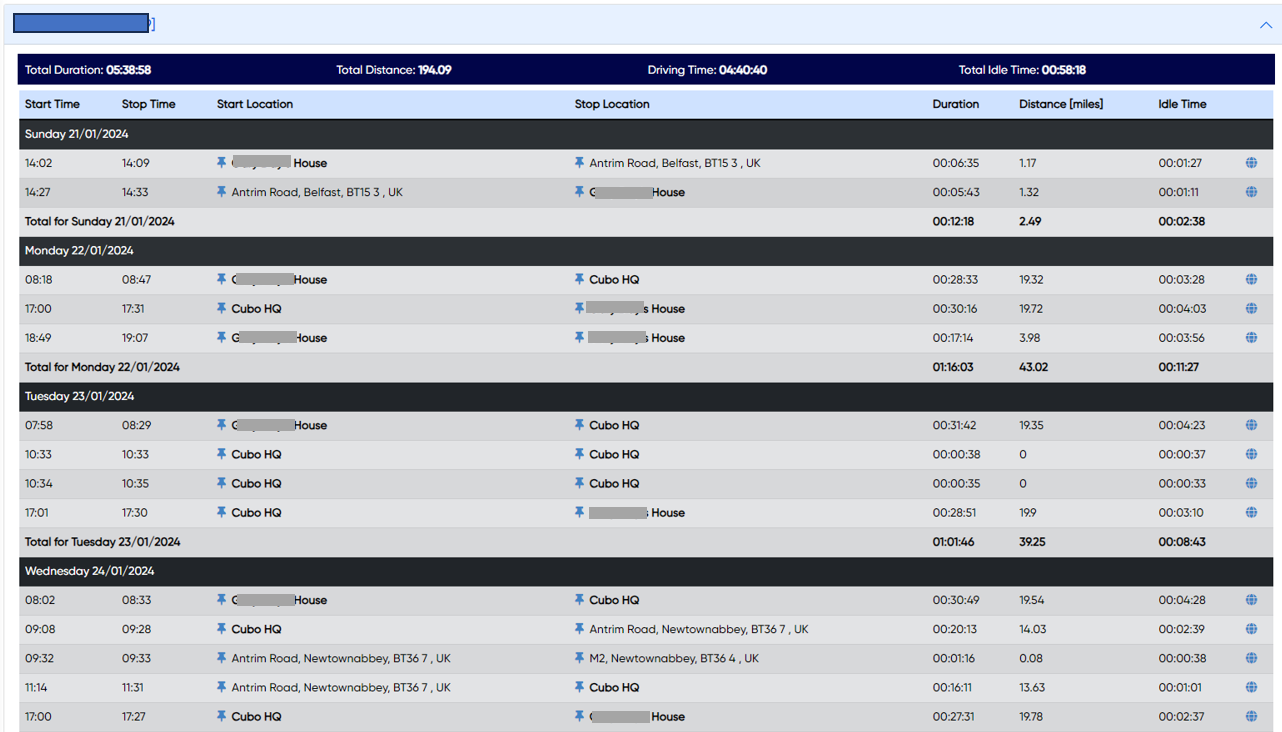
Task: Click the Distance [miles] column header
Action: pos(1060,104)
